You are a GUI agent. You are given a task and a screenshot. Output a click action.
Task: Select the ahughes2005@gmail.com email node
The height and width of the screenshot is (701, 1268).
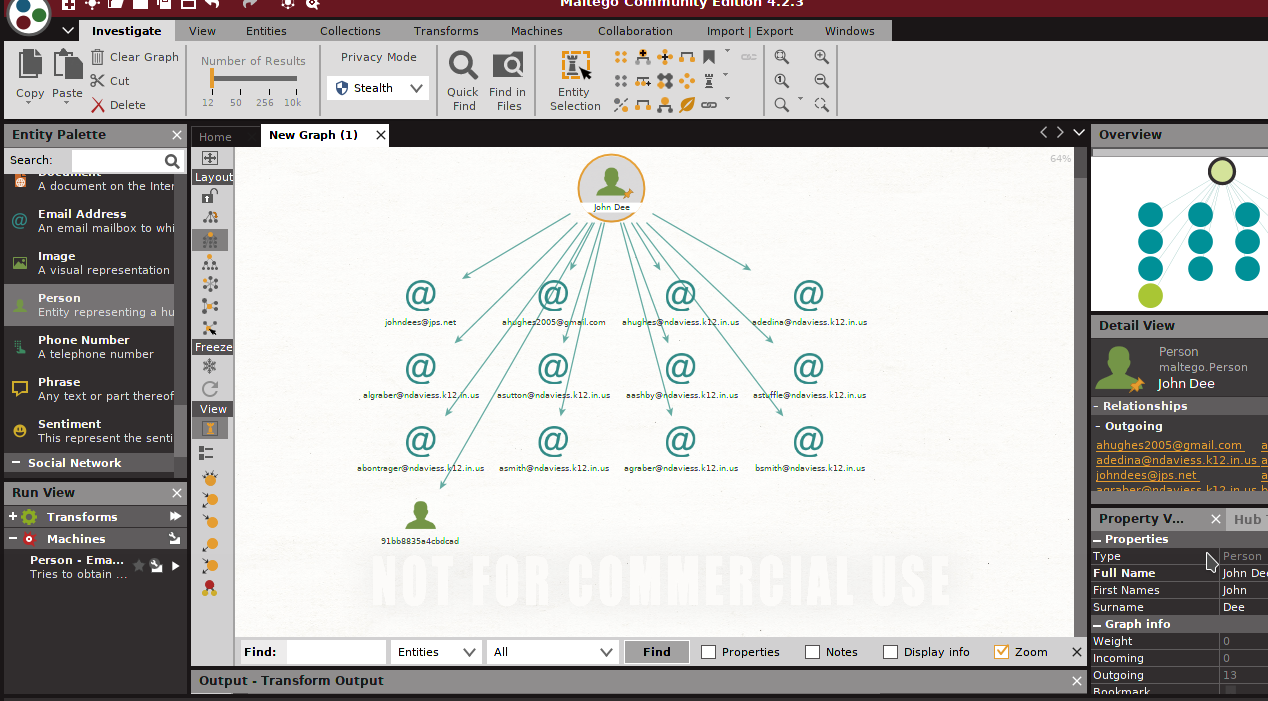click(553, 303)
